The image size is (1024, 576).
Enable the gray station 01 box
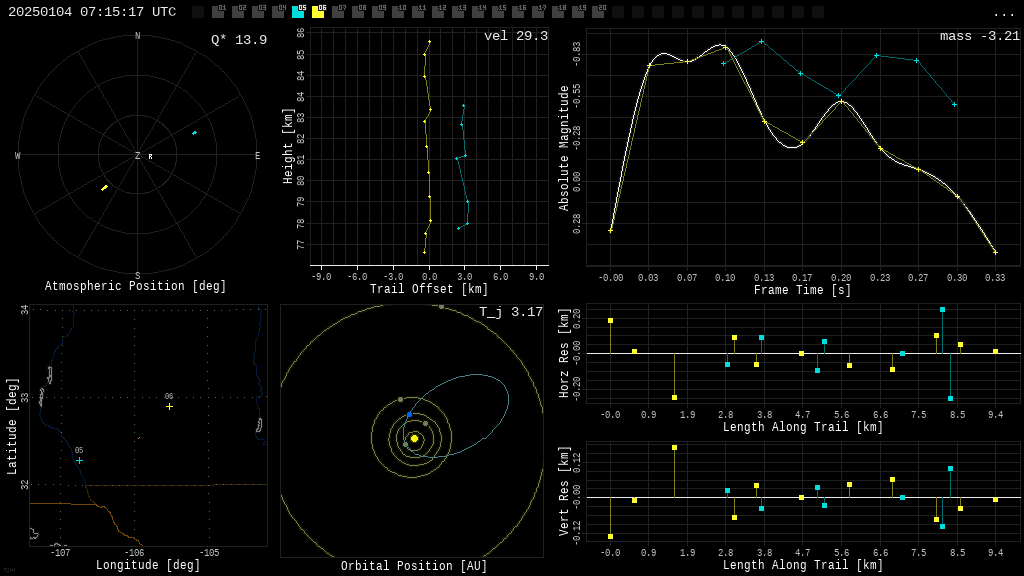pyautogui.click(x=218, y=12)
